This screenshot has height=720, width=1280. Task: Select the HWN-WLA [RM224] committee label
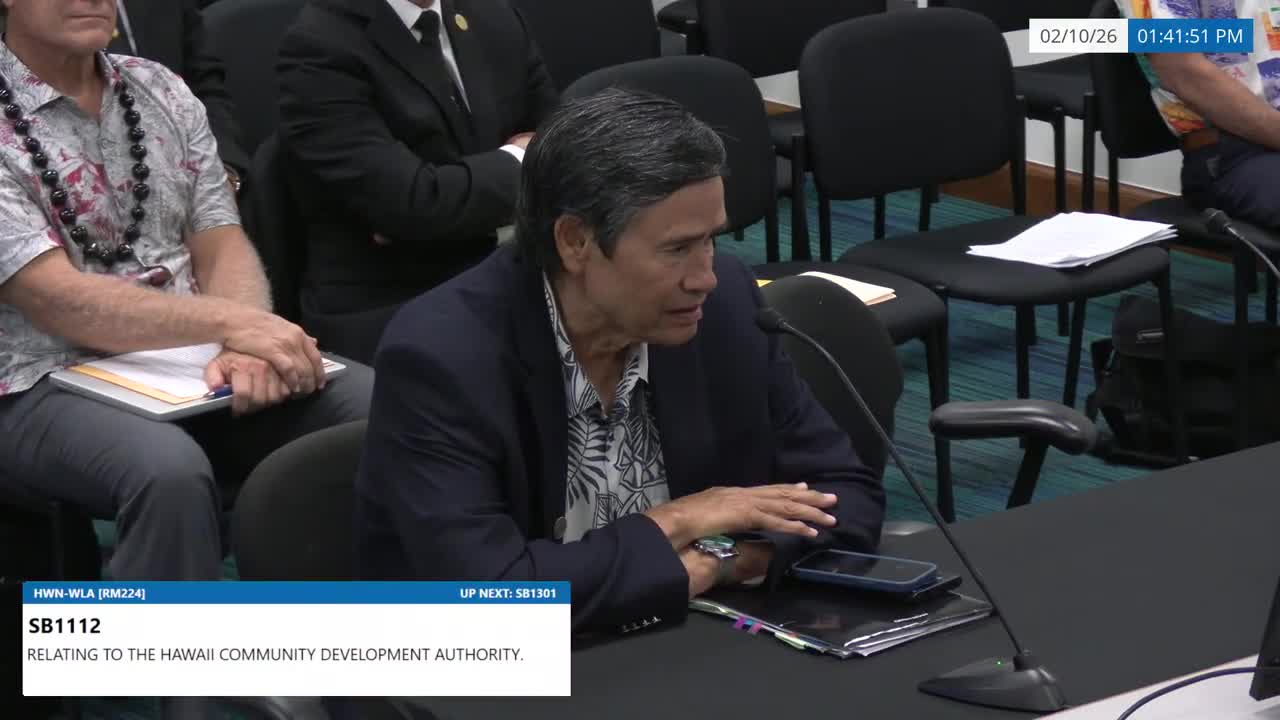(x=89, y=593)
